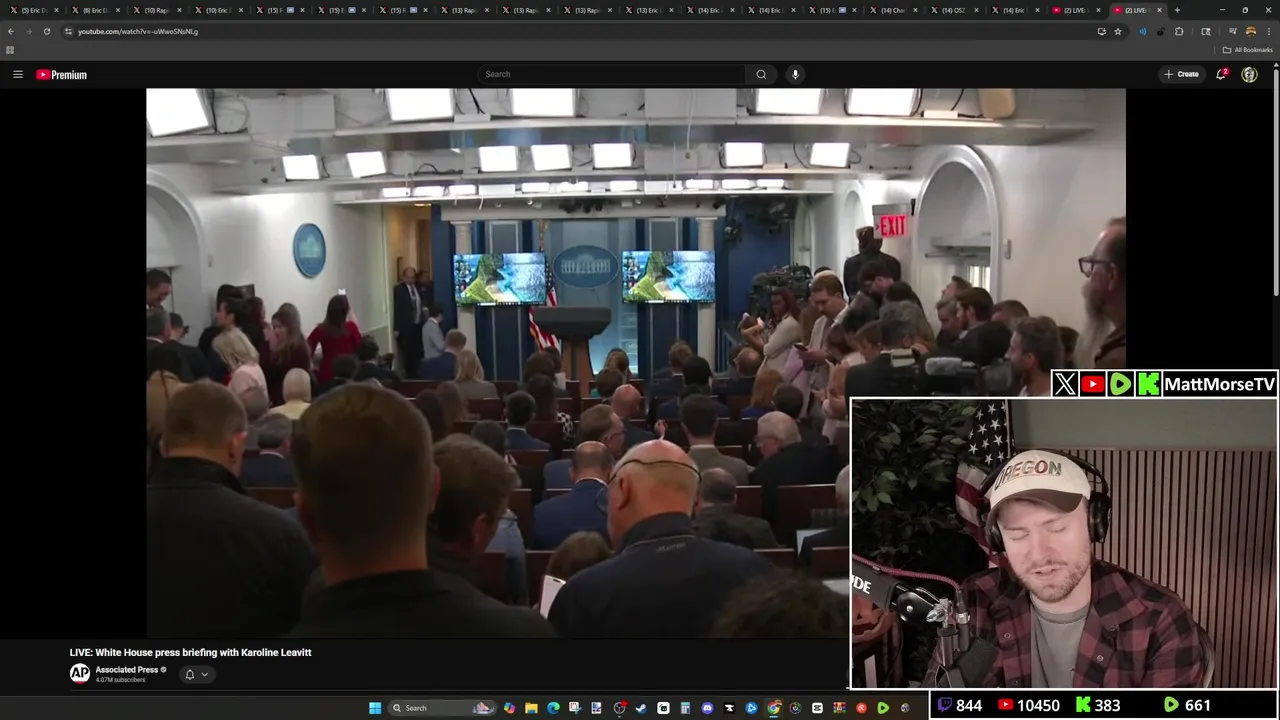Click the Windows taskbar Search box
The width and height of the screenshot is (1280, 720).
(440, 708)
